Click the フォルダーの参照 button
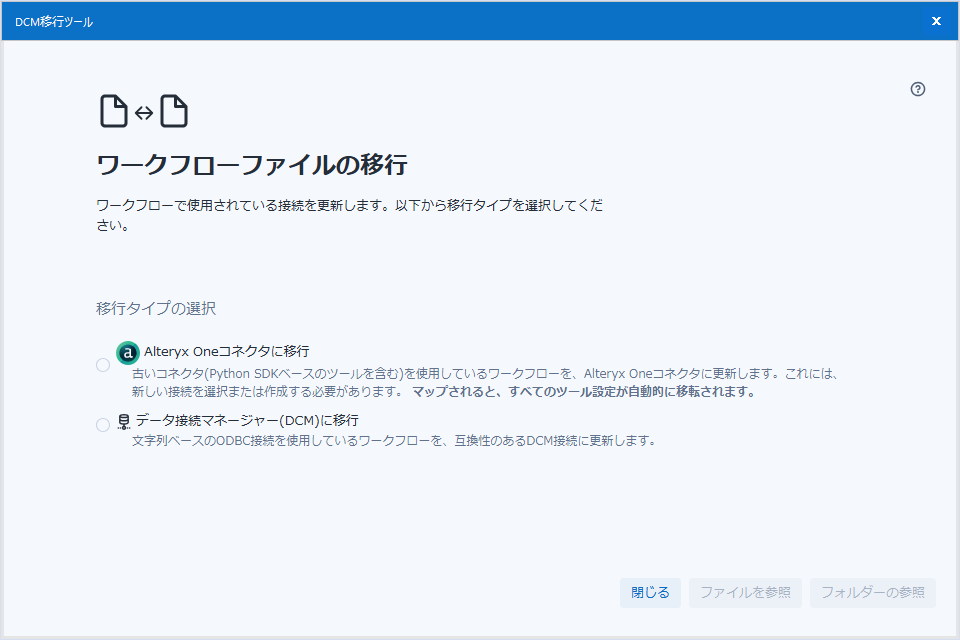The image size is (960, 640). coord(873,592)
